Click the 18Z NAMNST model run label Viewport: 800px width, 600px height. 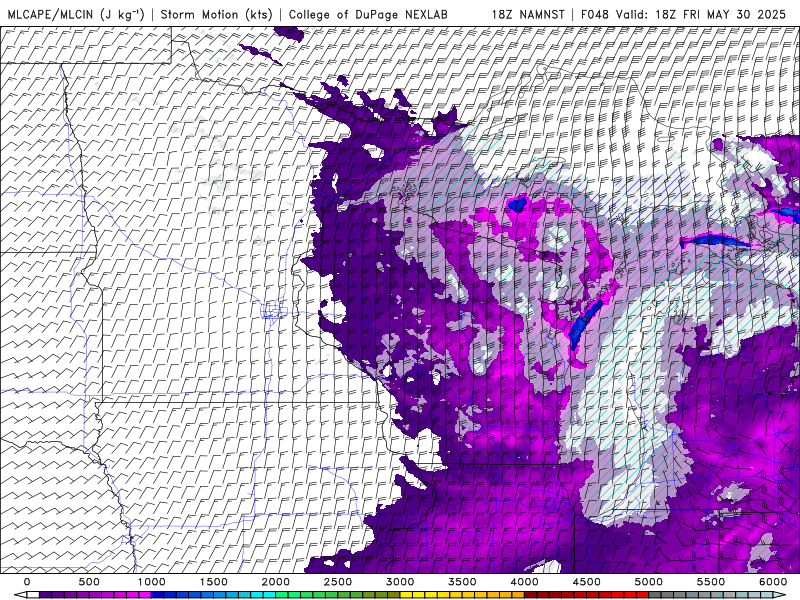tap(528, 14)
